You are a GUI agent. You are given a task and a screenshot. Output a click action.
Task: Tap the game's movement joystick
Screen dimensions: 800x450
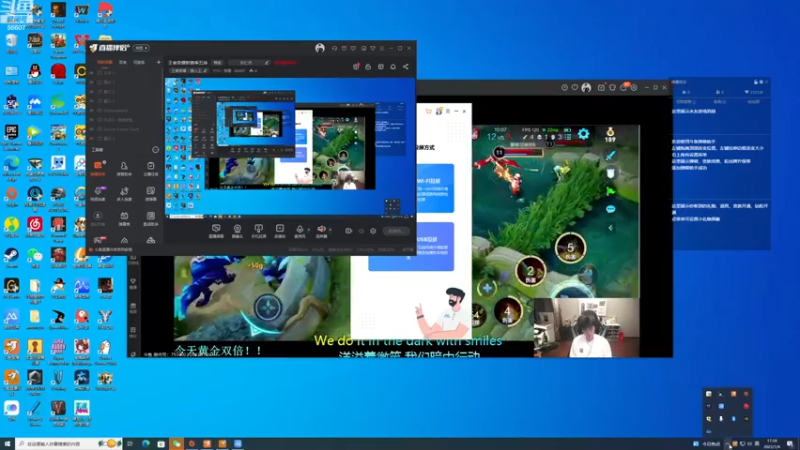[268, 308]
